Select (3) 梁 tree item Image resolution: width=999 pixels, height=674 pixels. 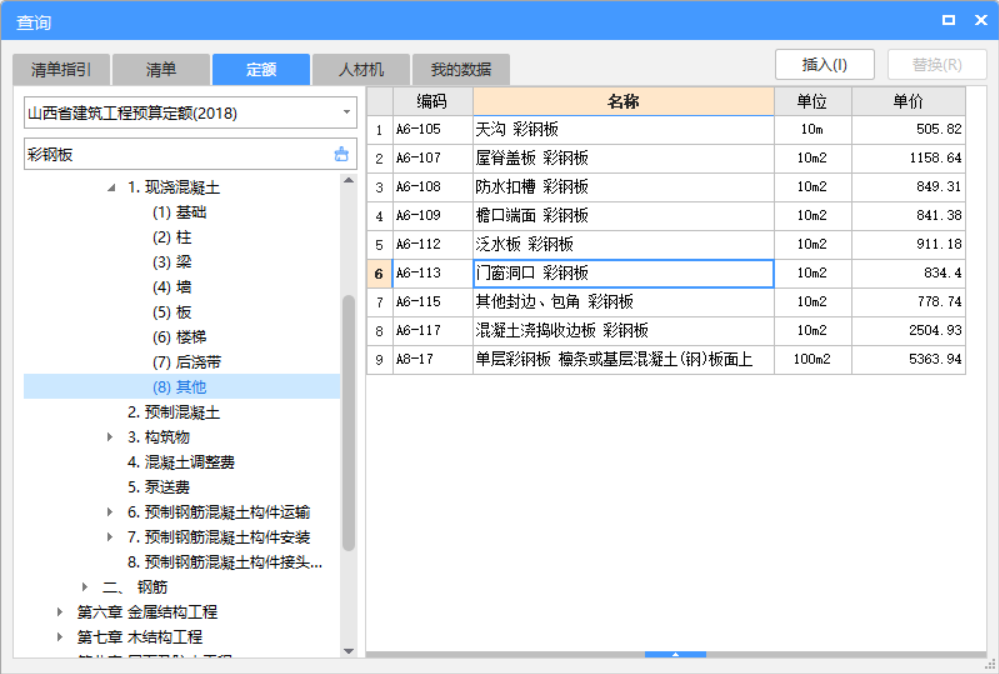click(x=172, y=262)
